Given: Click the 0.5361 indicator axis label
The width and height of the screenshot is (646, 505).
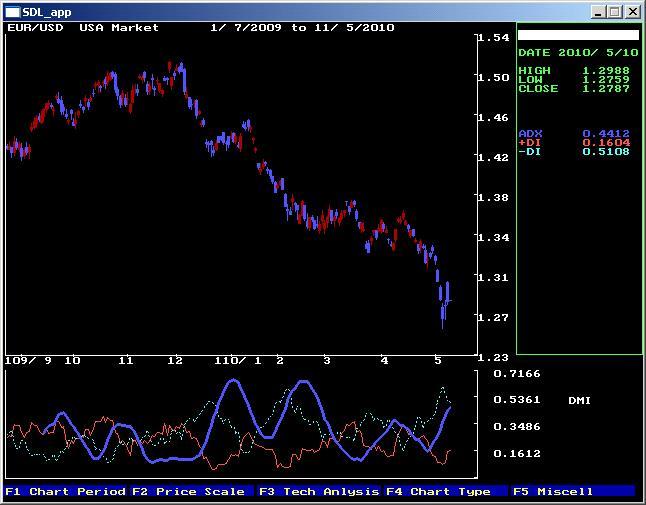Looking at the screenshot, I should coord(517,400).
